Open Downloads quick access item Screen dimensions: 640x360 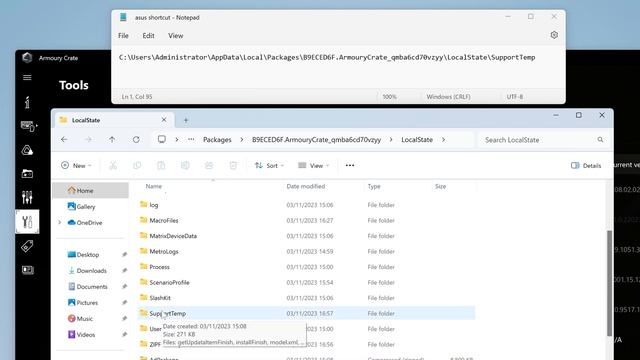(x=91, y=271)
